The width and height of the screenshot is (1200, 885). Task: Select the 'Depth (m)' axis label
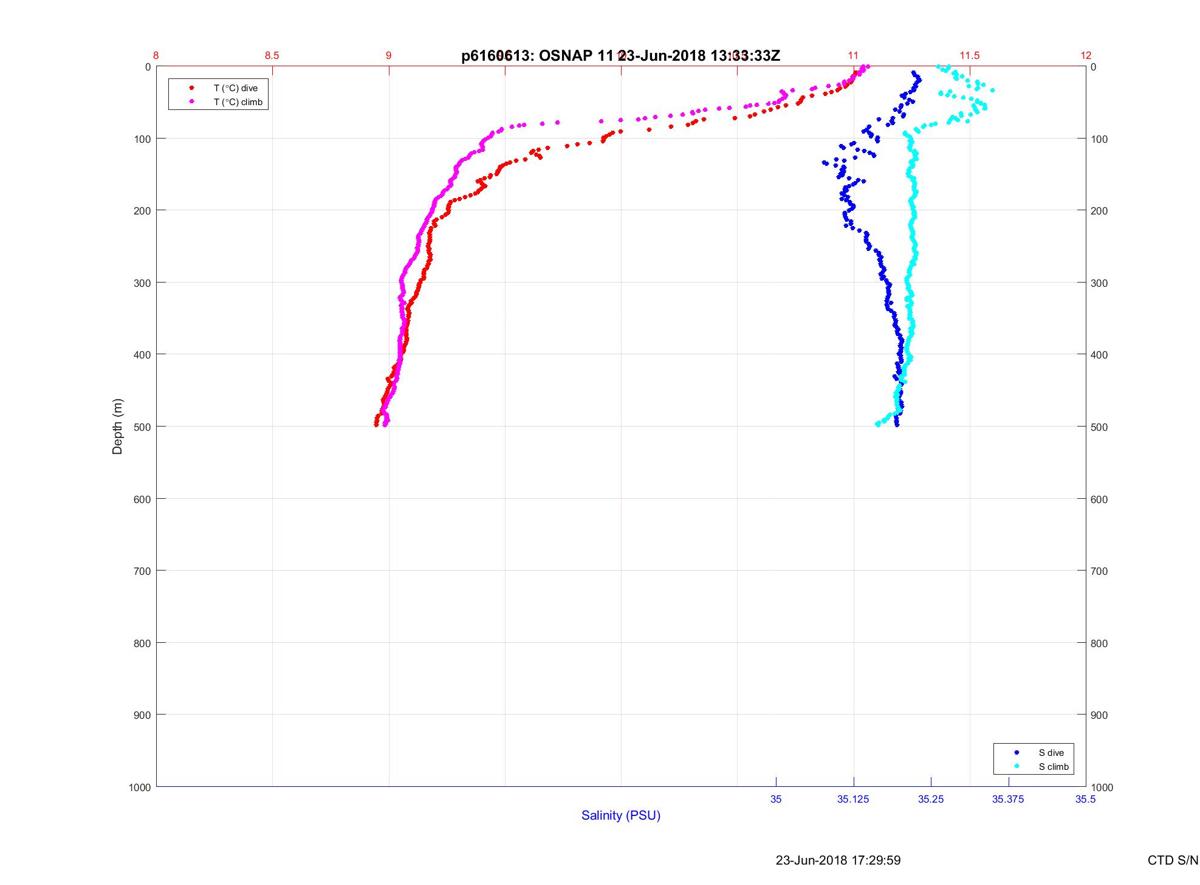(x=117, y=427)
